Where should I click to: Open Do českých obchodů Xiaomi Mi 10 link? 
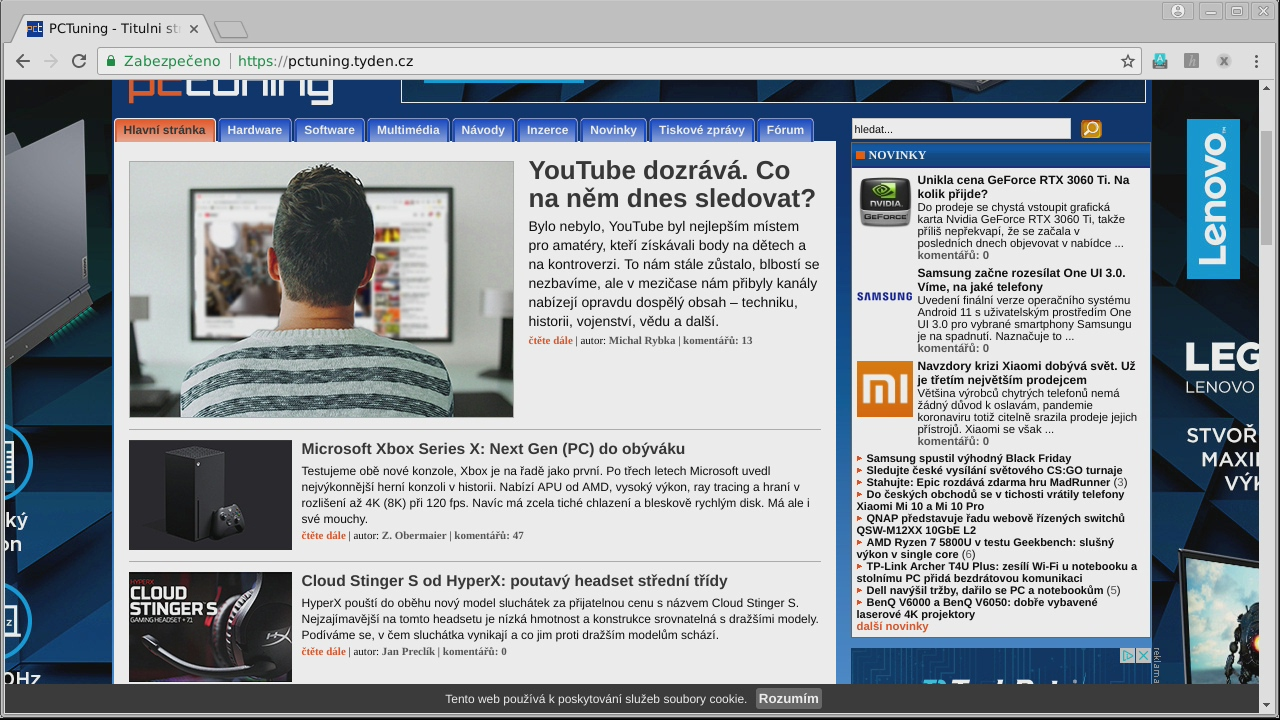click(990, 500)
